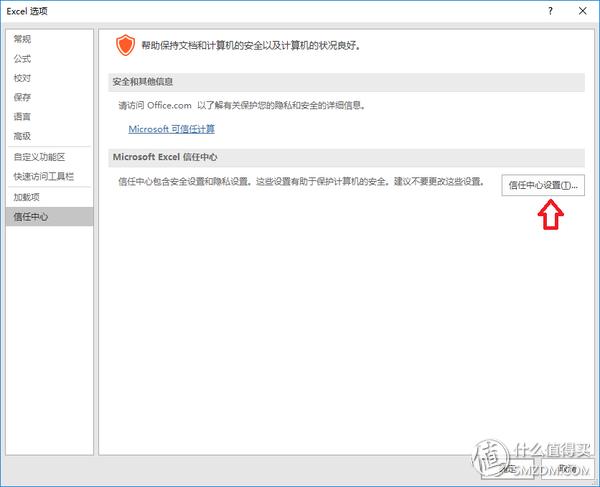Click the orange shield icon
The width and height of the screenshot is (600, 487).
[126, 45]
